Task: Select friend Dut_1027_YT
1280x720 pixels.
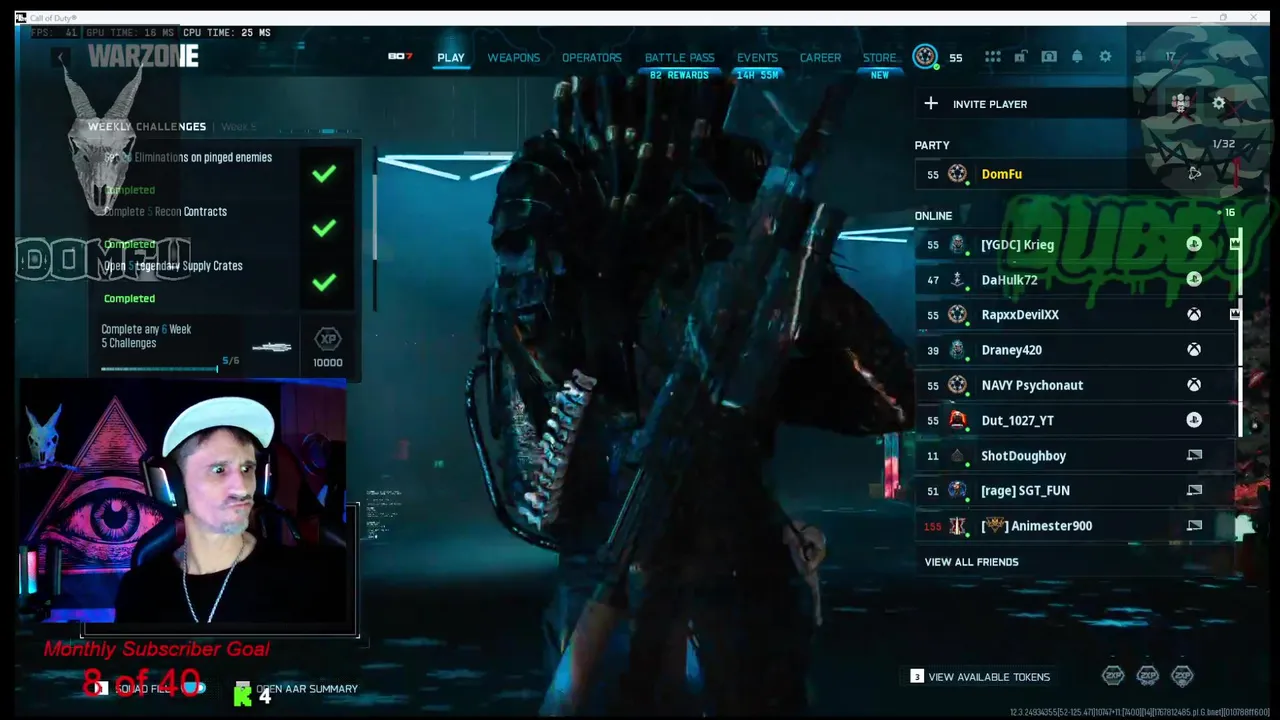Action: click(1075, 420)
